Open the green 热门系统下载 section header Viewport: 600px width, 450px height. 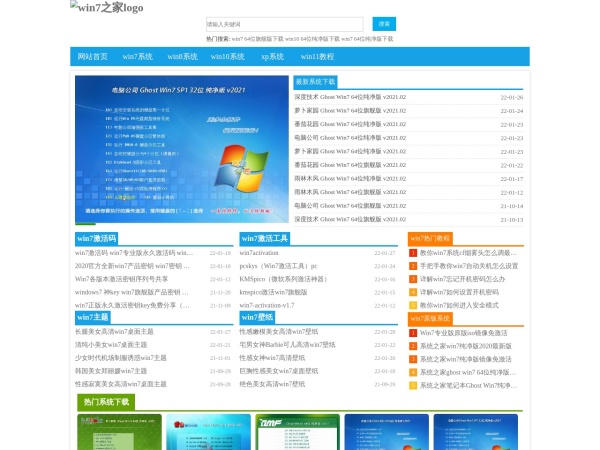106,402
